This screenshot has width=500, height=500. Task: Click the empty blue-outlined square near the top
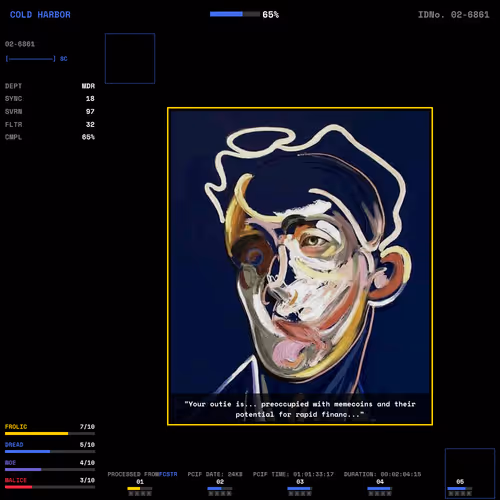tap(130, 58)
